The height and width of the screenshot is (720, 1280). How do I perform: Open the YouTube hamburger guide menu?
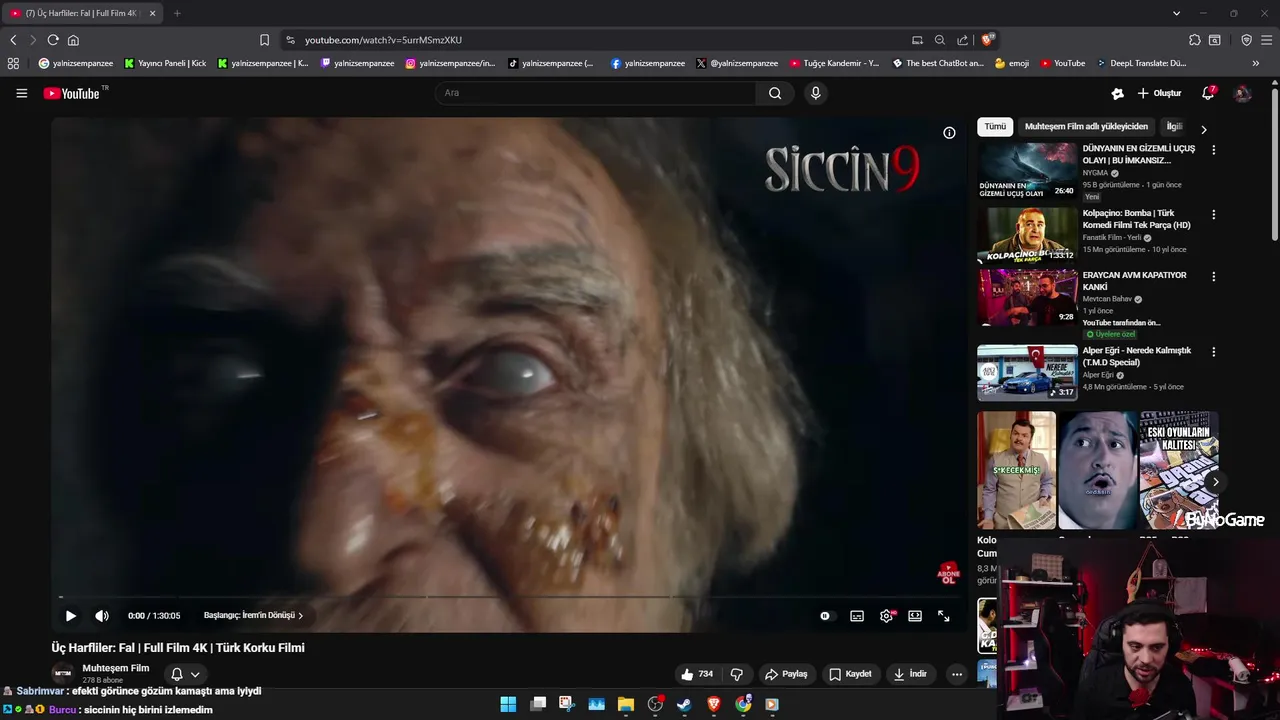coord(21,93)
